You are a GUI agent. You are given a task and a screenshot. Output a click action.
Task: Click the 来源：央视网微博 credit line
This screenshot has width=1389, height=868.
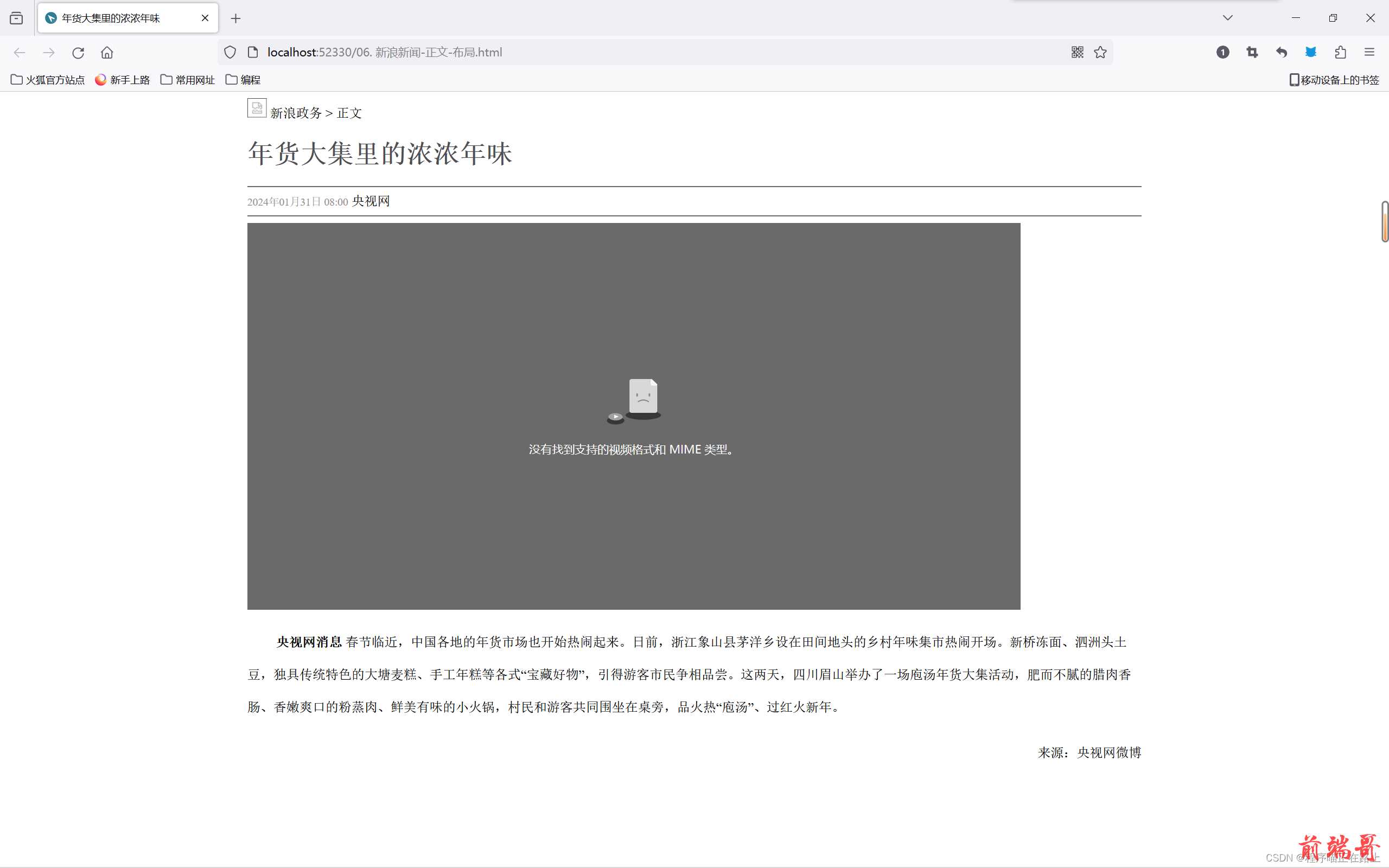(1089, 752)
